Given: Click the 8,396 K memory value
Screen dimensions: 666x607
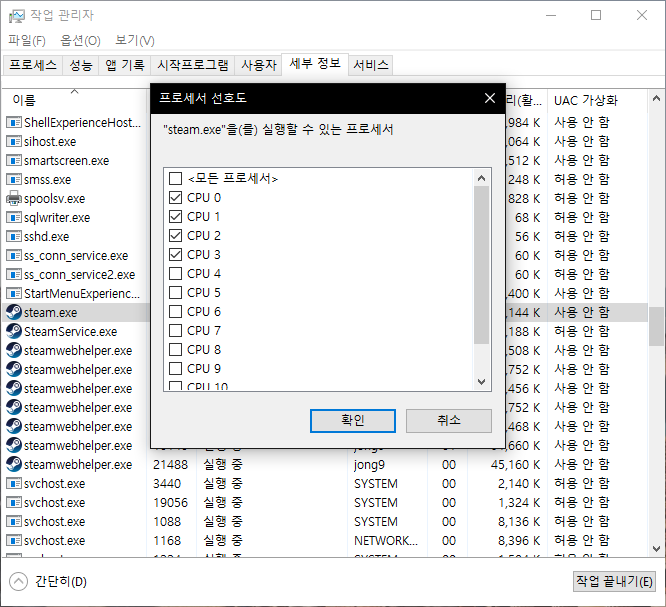Looking at the screenshot, I should 519,541.
